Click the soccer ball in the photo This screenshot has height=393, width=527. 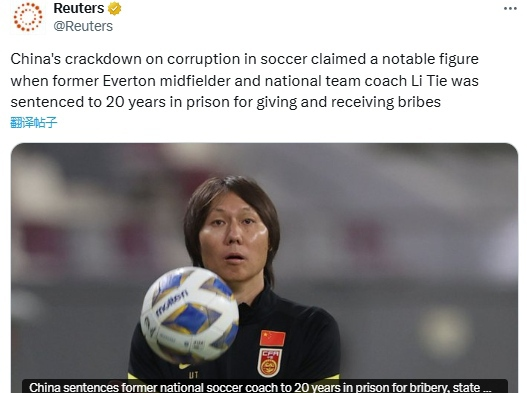(x=190, y=315)
